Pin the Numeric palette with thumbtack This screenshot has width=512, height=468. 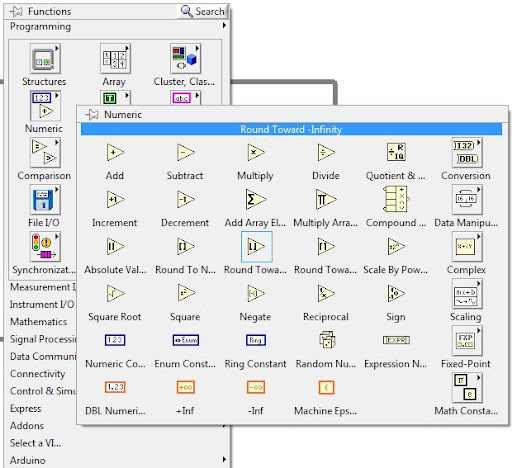[x=92, y=115]
